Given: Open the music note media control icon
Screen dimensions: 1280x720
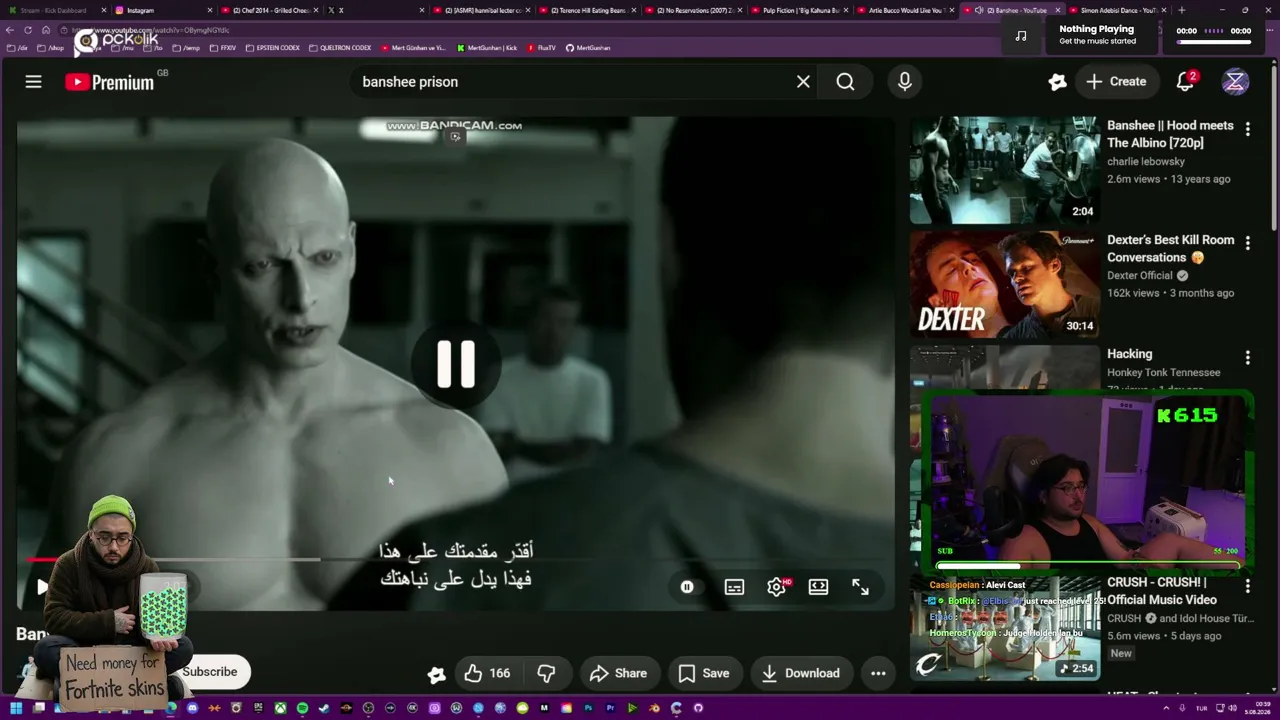Looking at the screenshot, I should (x=1021, y=36).
